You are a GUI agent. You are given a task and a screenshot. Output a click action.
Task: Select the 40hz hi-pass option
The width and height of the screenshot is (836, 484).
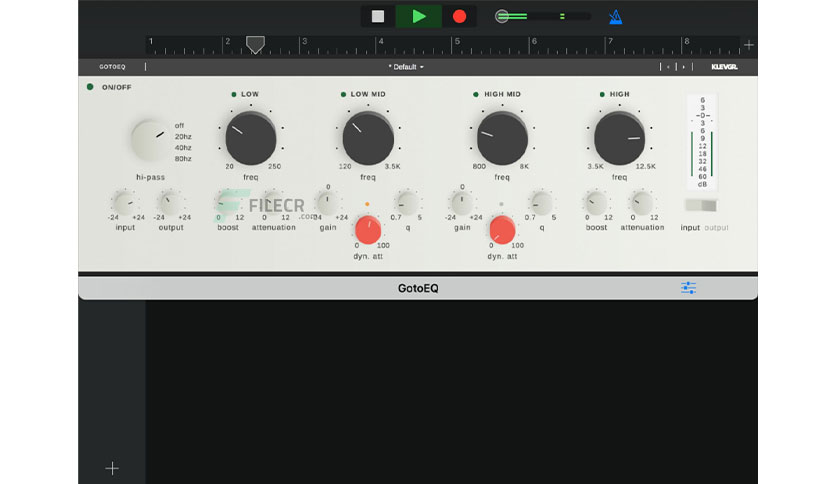[x=183, y=148]
